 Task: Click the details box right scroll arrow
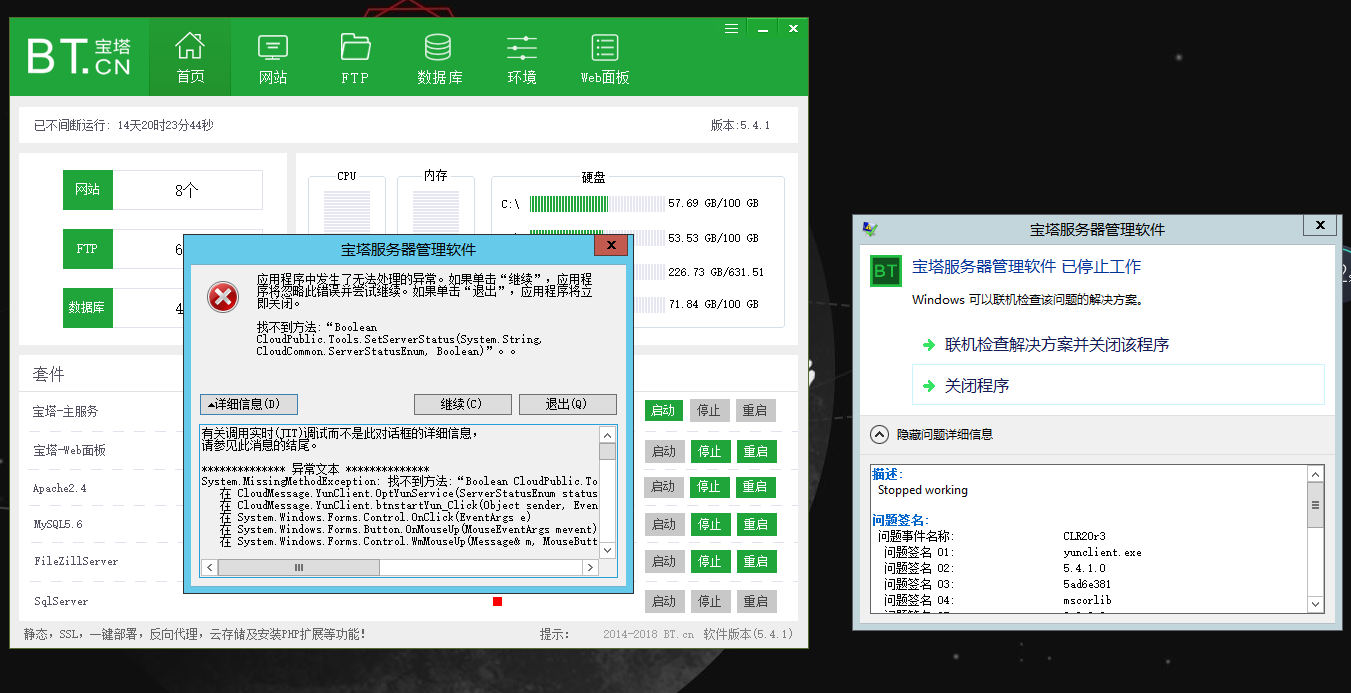(x=590, y=567)
